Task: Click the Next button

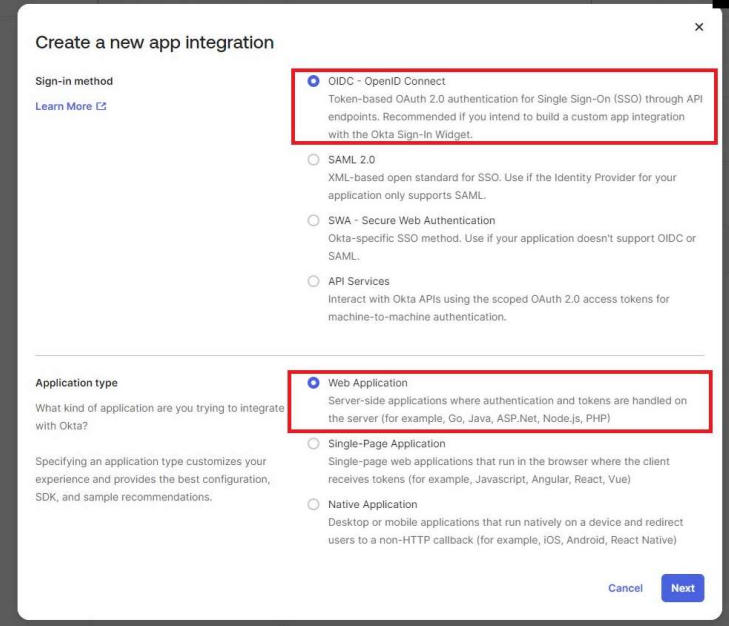Action: coord(682,588)
